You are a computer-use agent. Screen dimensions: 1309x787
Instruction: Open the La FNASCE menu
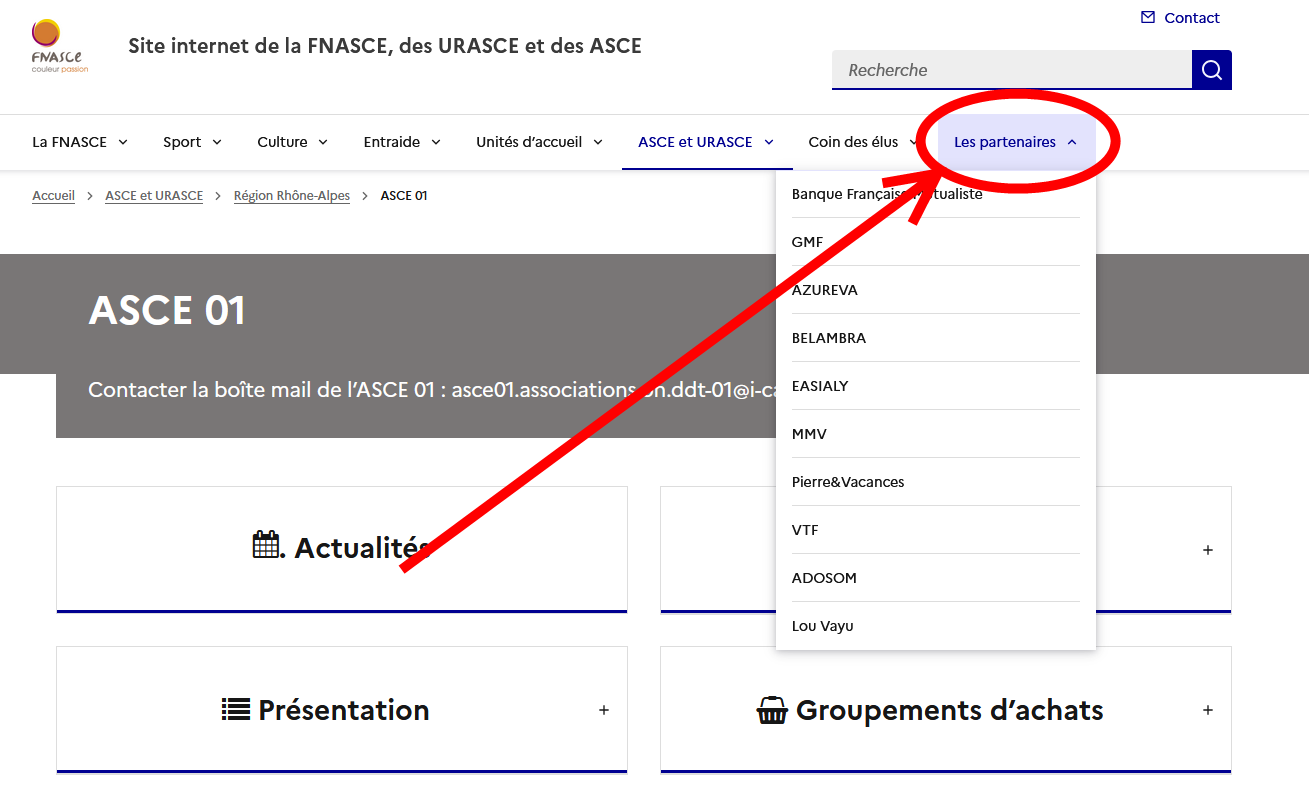[x=80, y=142]
